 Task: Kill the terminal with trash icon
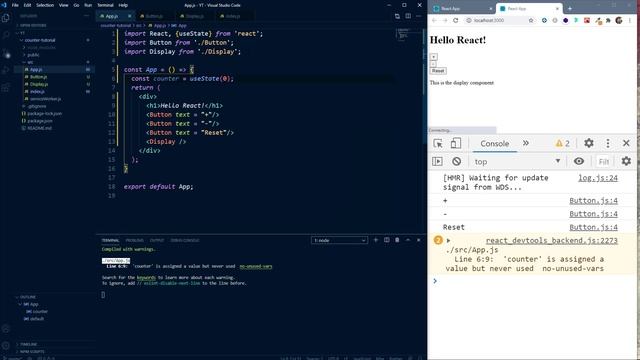coord(397,240)
